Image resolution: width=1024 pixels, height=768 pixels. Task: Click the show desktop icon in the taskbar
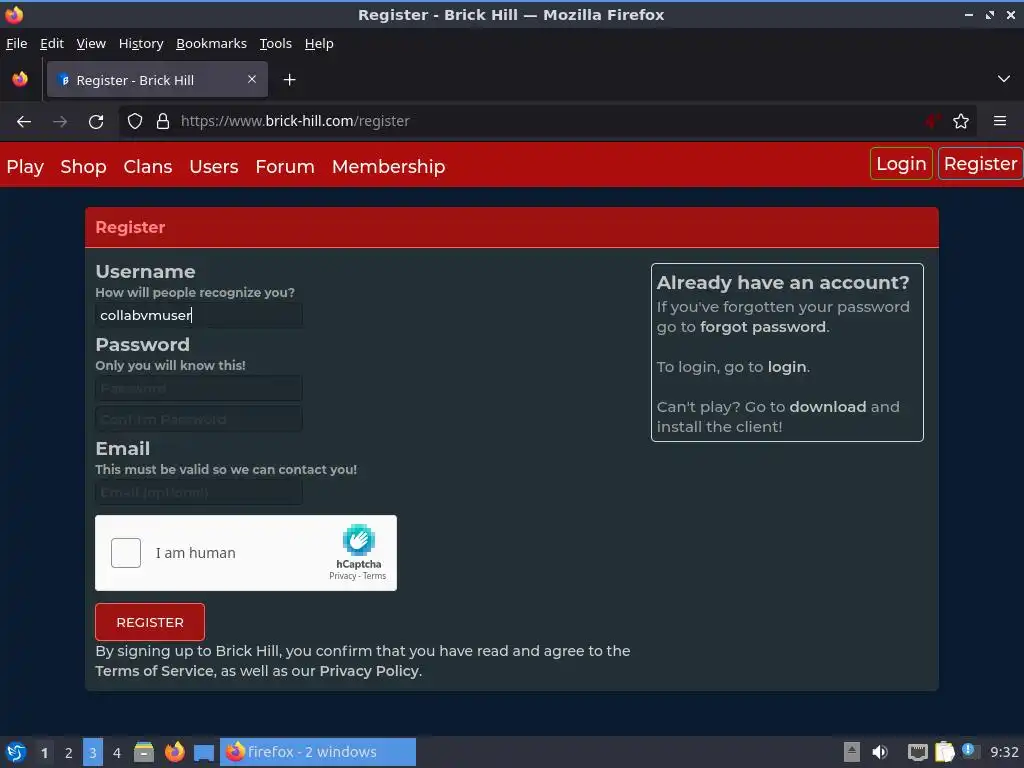[x=204, y=752]
